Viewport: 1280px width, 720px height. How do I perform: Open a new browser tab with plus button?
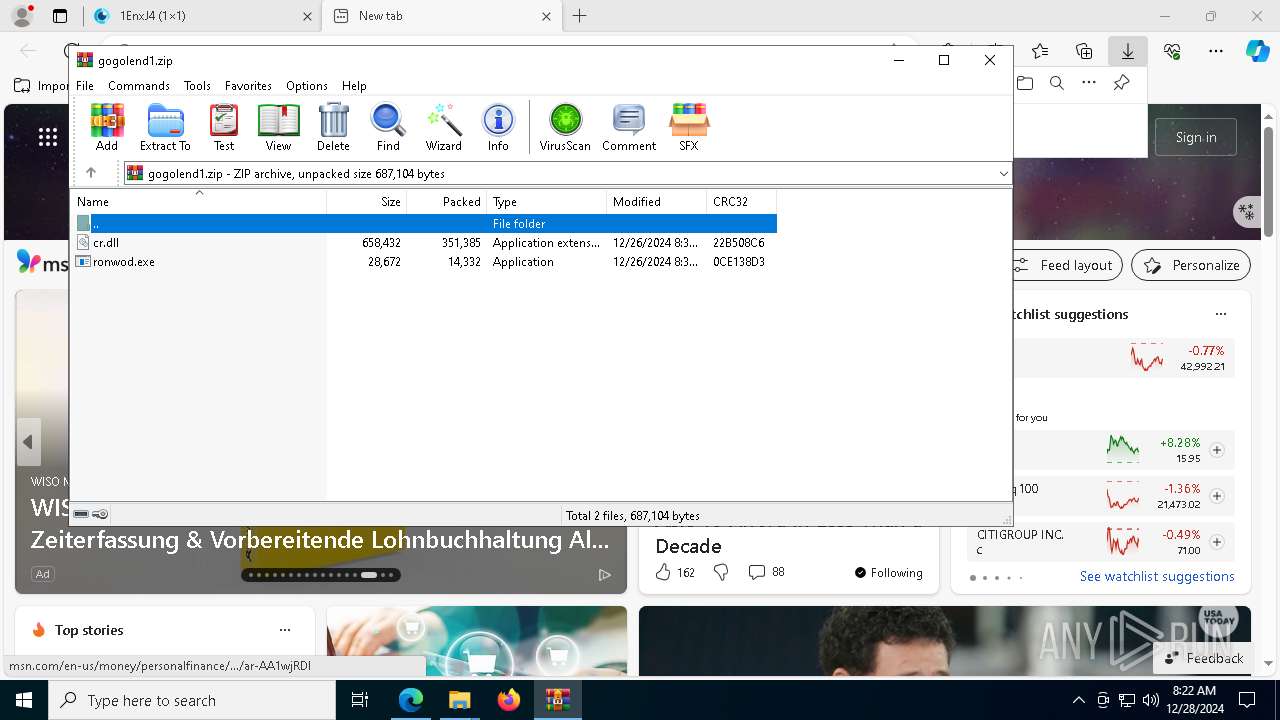pos(580,16)
